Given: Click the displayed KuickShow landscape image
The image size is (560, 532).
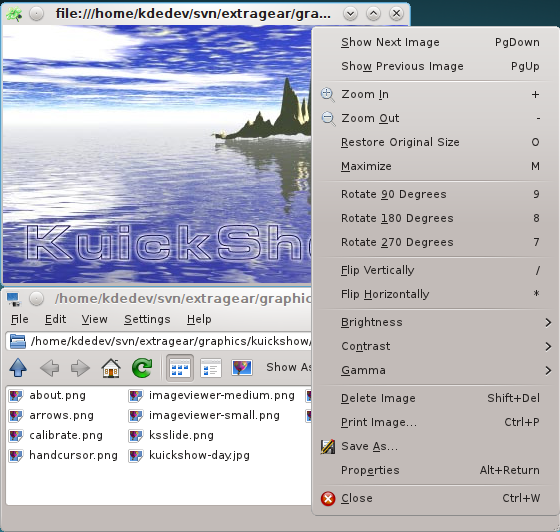Looking at the screenshot, I should 157,154.
